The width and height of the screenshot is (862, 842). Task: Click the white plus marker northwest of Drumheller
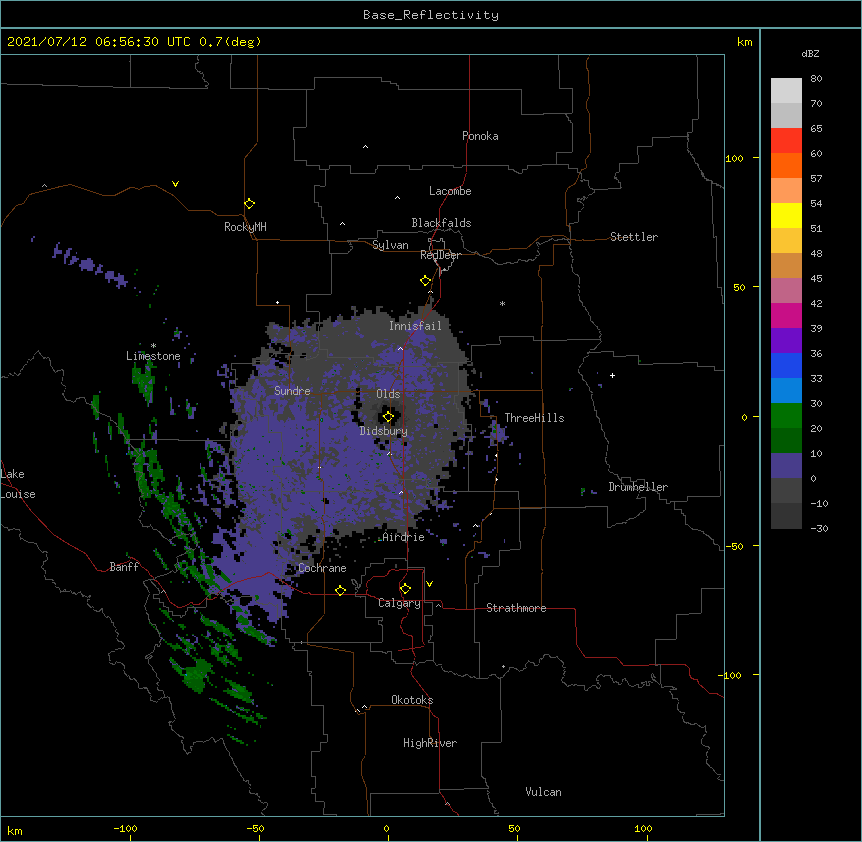(612, 375)
